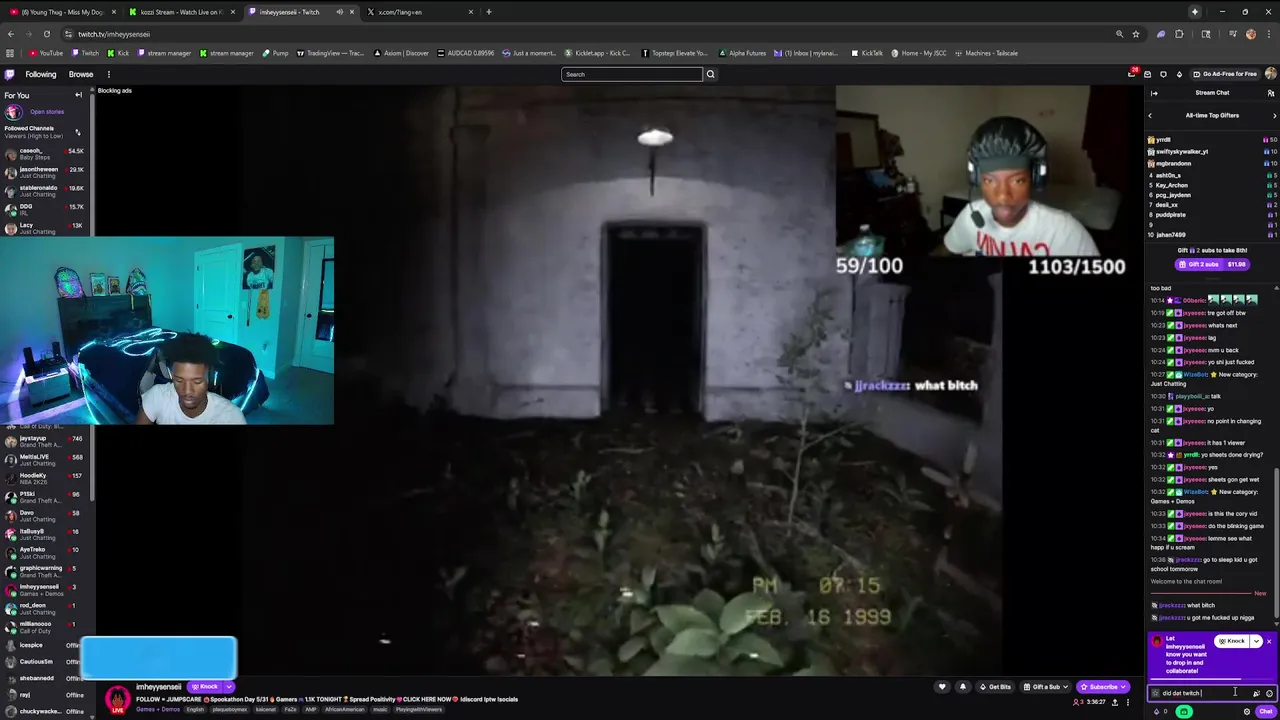
Task: Click the Twitch search magnifier button
Action: click(711, 74)
